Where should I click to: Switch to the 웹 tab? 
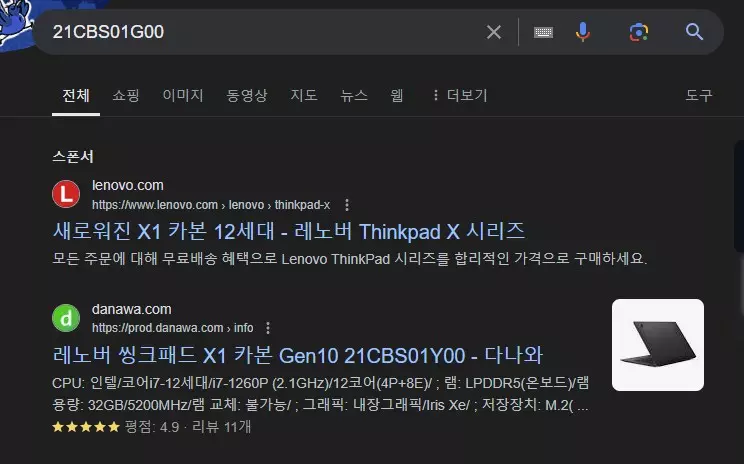pyautogui.click(x=397, y=96)
